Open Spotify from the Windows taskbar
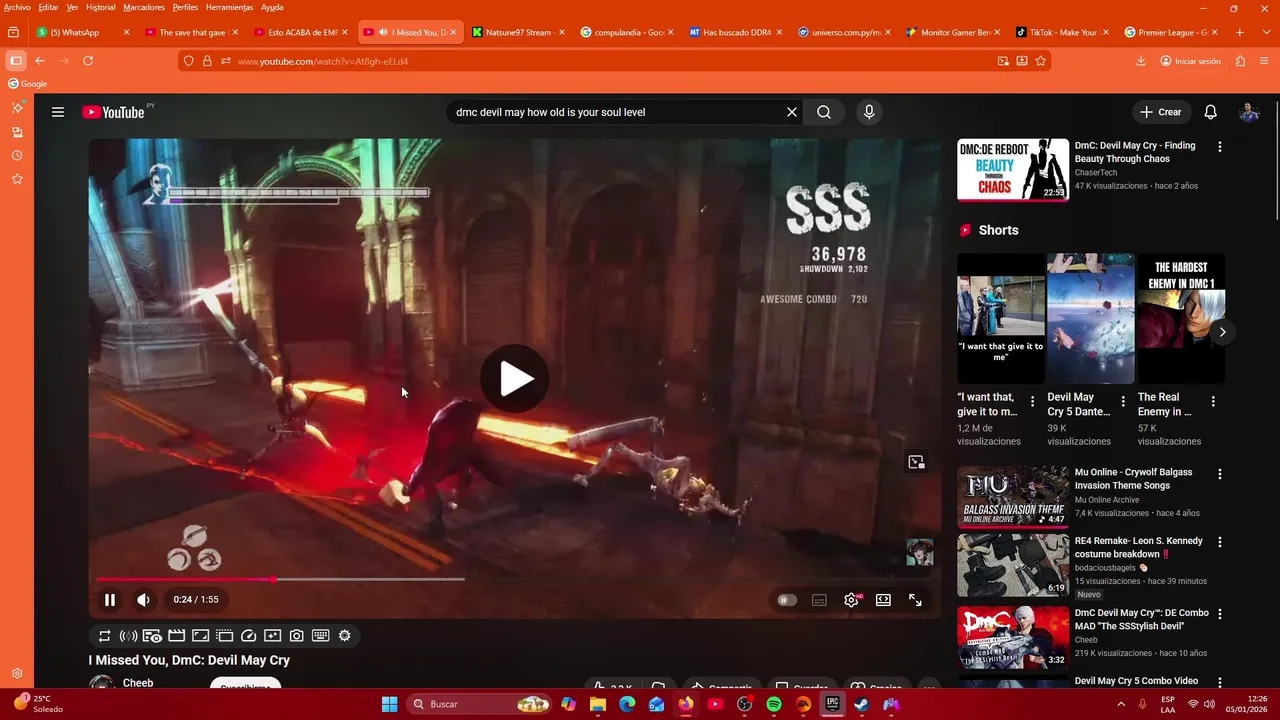The width and height of the screenshot is (1280, 720). [x=774, y=704]
